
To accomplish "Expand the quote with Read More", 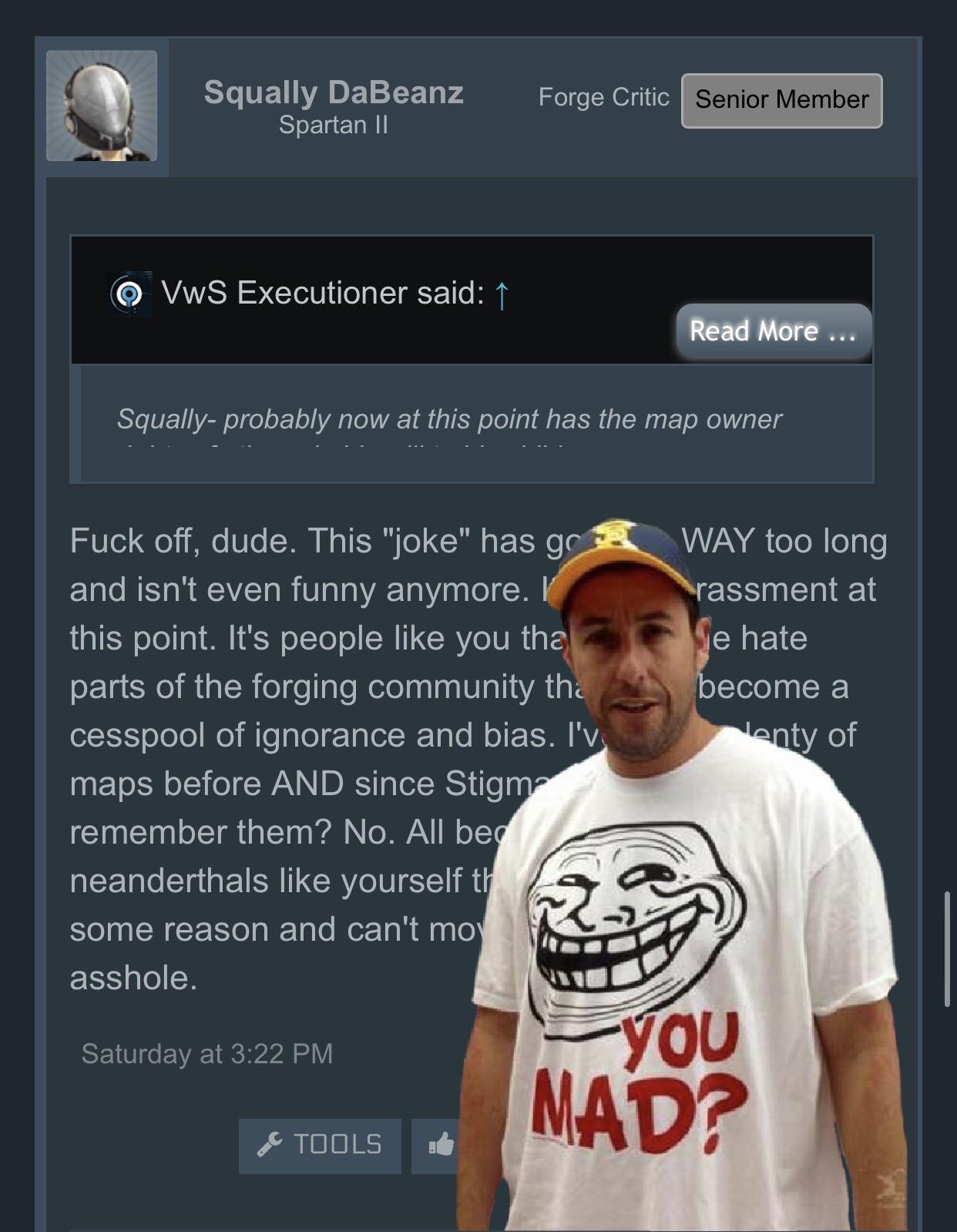I will pos(773,331).
